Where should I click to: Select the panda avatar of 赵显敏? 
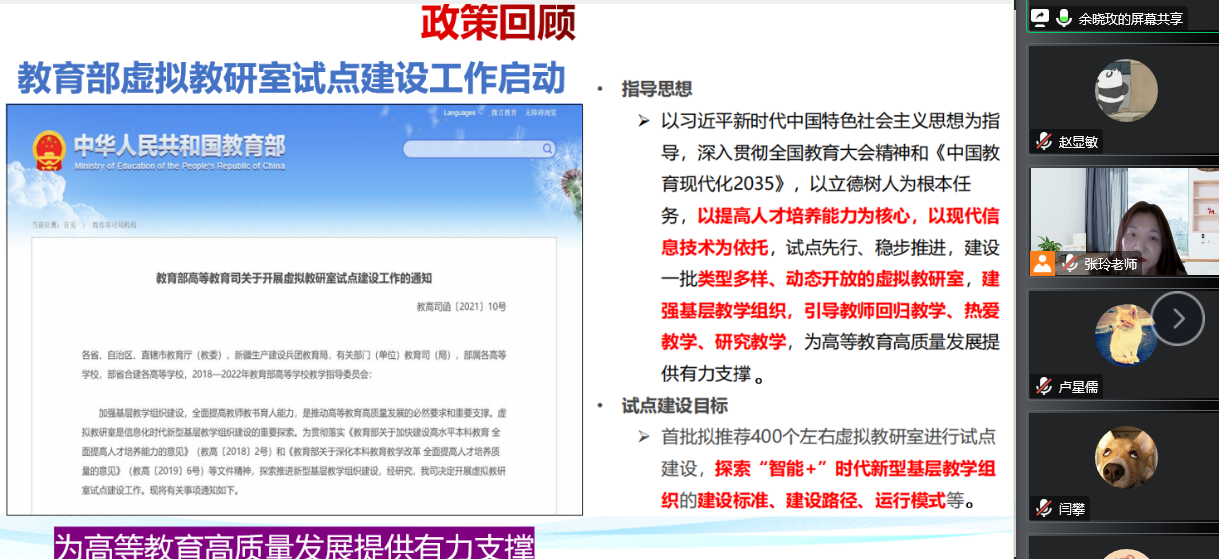tap(1126, 91)
